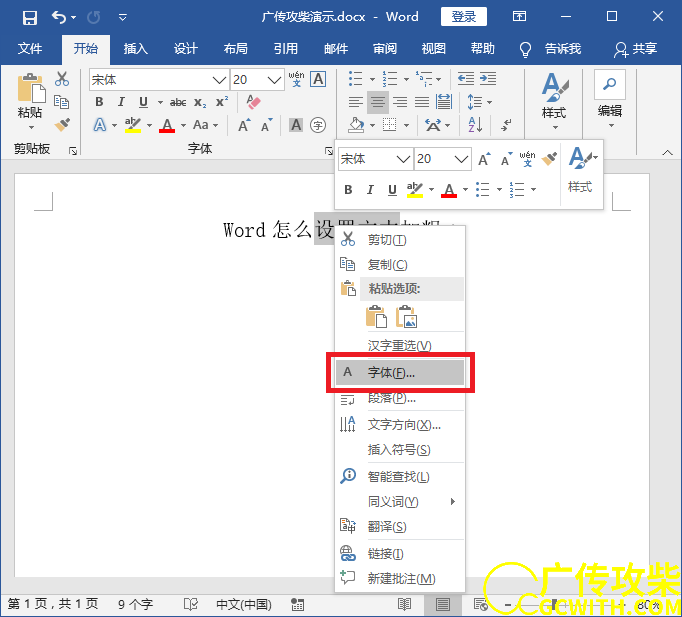Image resolution: width=682 pixels, height=617 pixels.
Task: Align text left in ribbon
Action: 356,102
